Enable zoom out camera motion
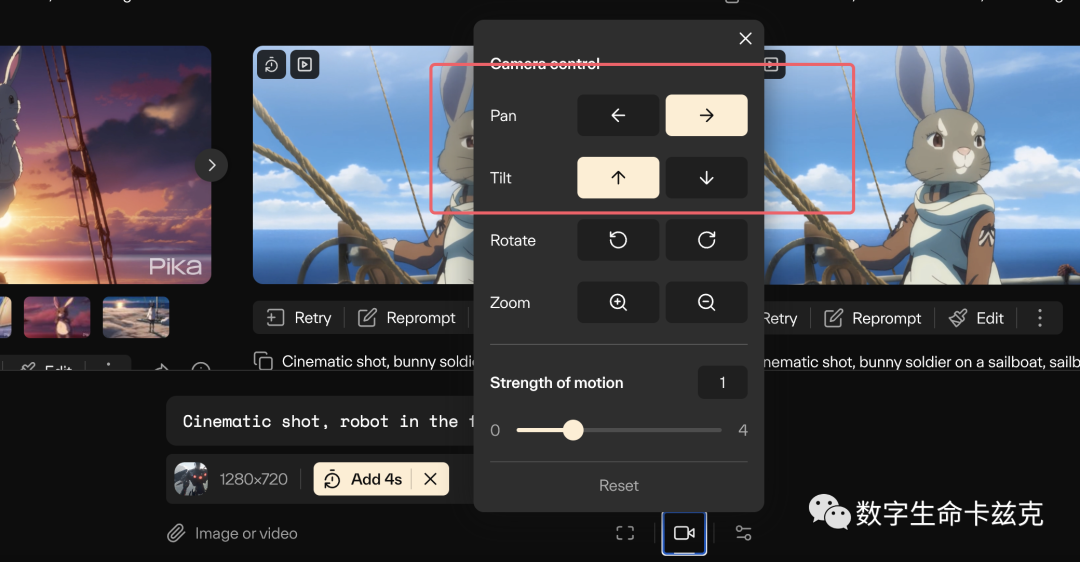The width and height of the screenshot is (1080, 562). [706, 302]
